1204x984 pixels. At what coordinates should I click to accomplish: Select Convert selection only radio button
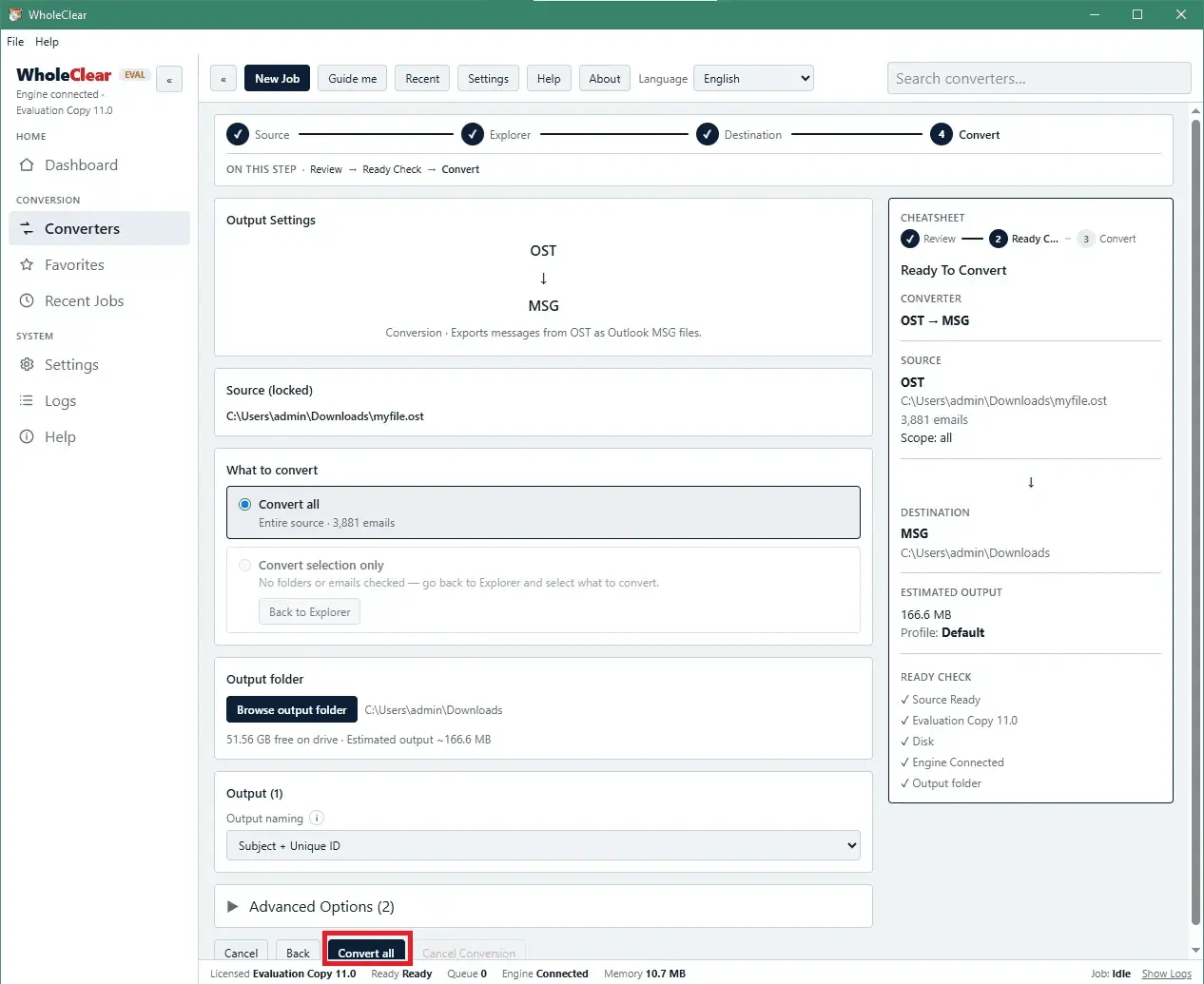pos(245,566)
